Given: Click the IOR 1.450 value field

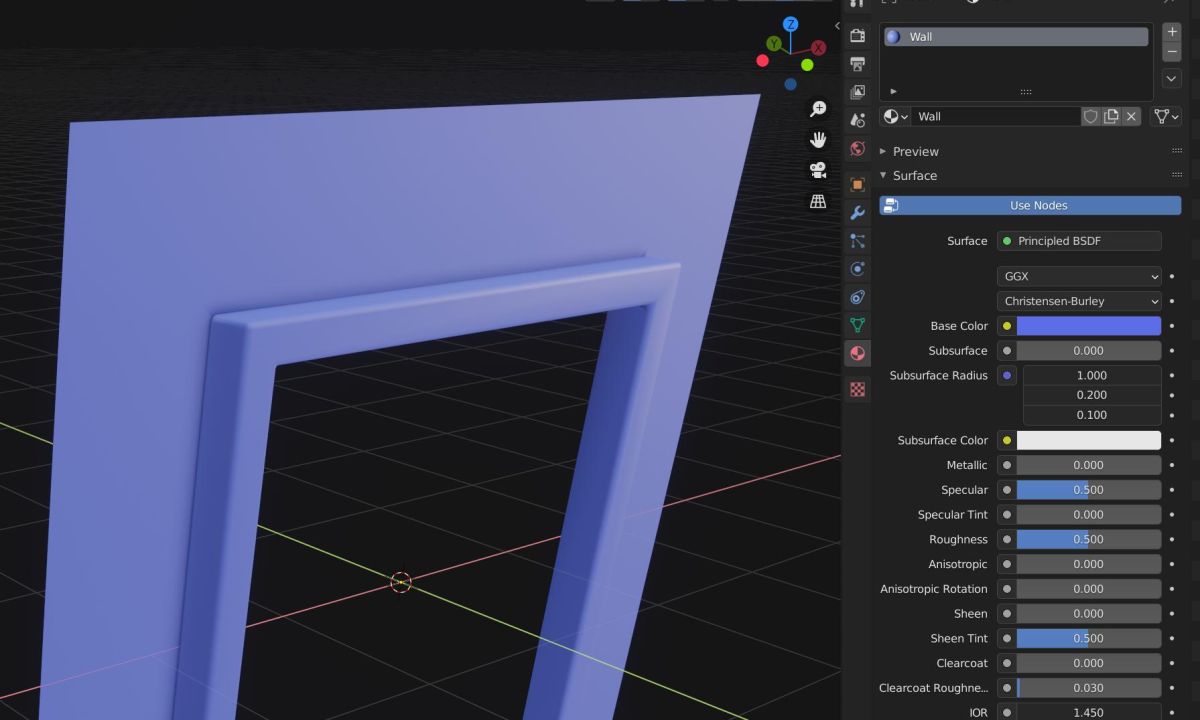Looking at the screenshot, I should coord(1089,712).
